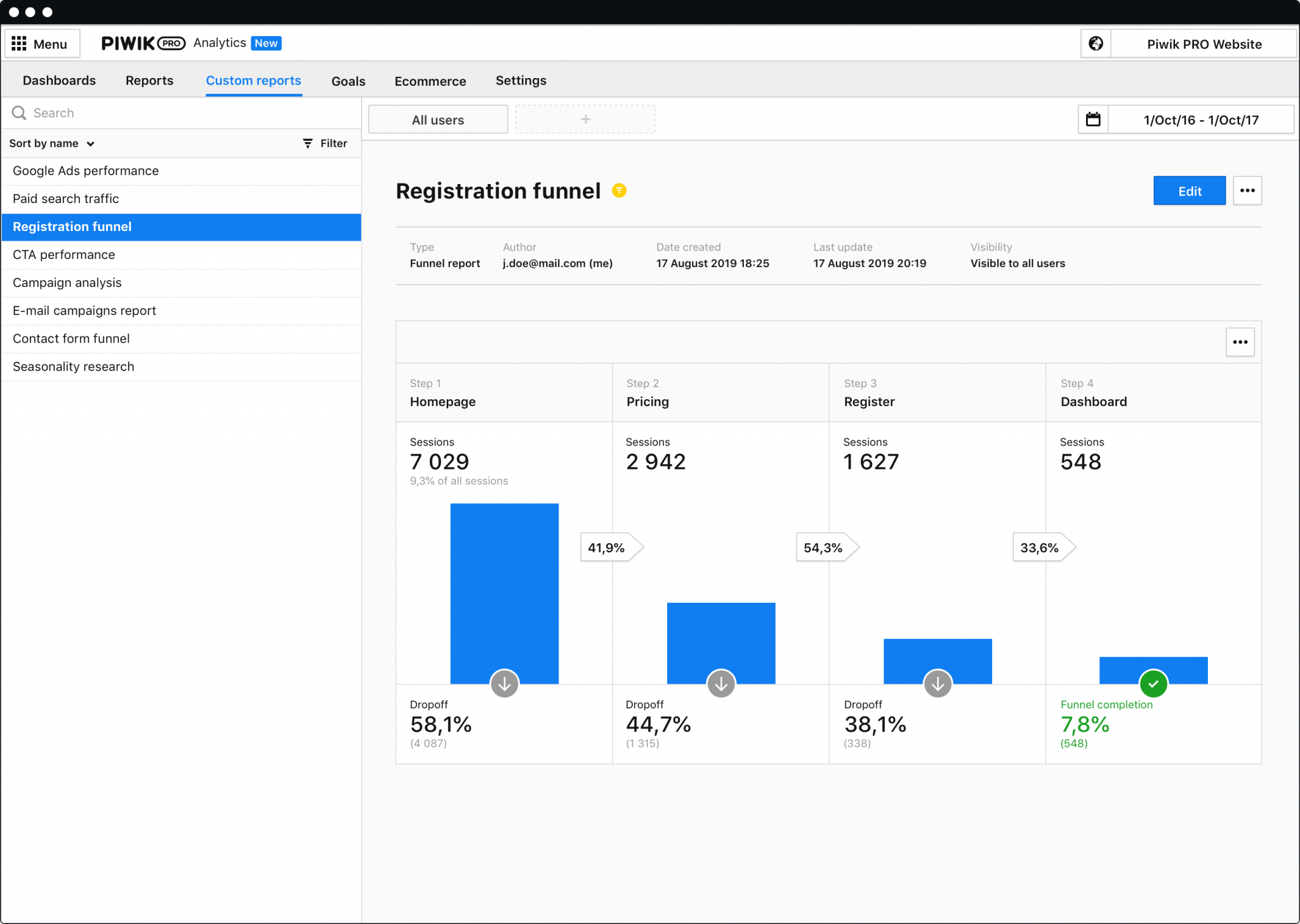Click the Edit button
The image size is (1300, 924).
tap(1190, 190)
